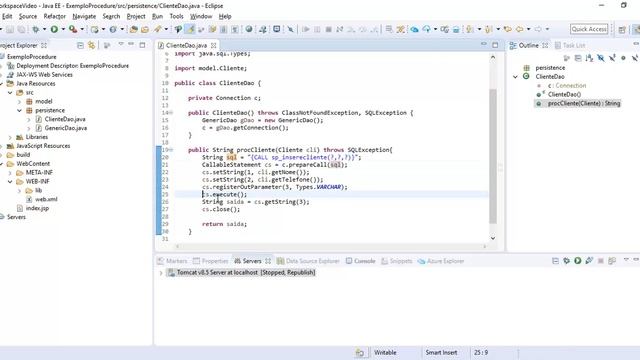Click the editor vertical scrollbar down arrow

[x=493, y=238]
